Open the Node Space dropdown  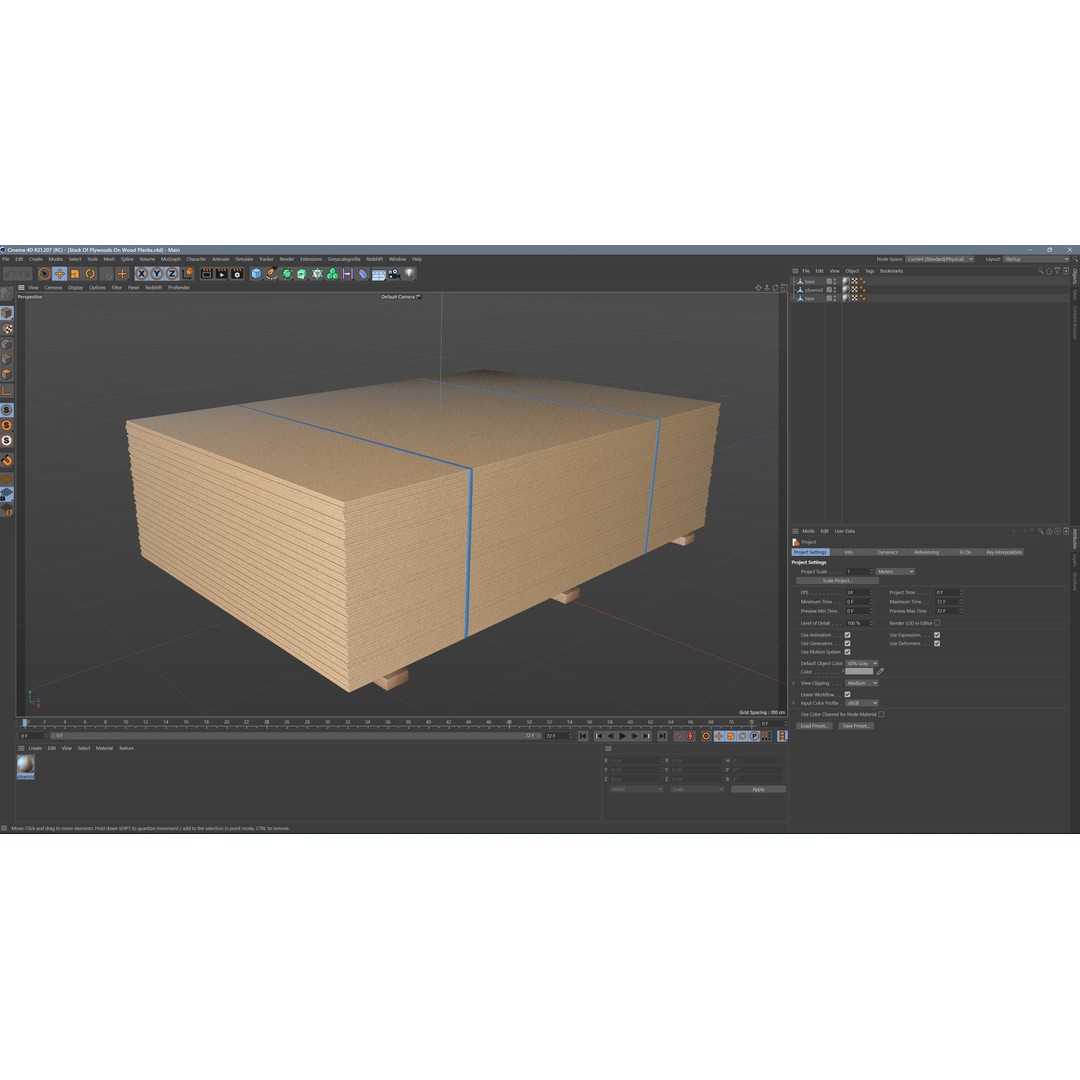pyautogui.click(x=939, y=259)
